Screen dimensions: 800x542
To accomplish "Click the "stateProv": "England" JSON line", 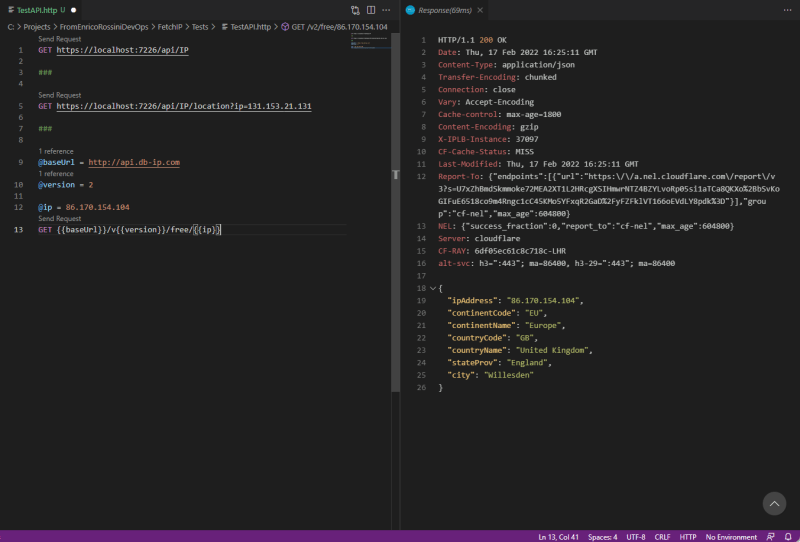I will 499,363.
